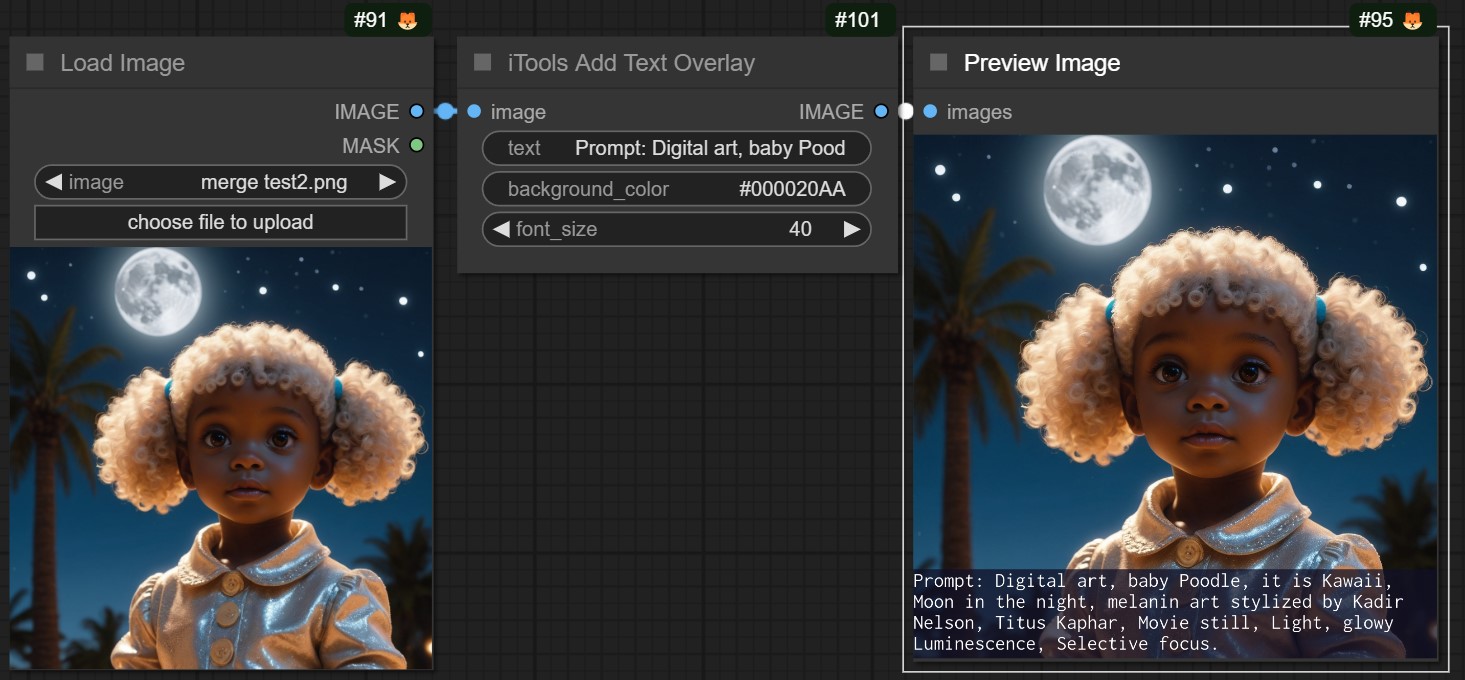This screenshot has height=680, width=1465.
Task: Click the Load Image IMAGE output dot
Action: 417,112
